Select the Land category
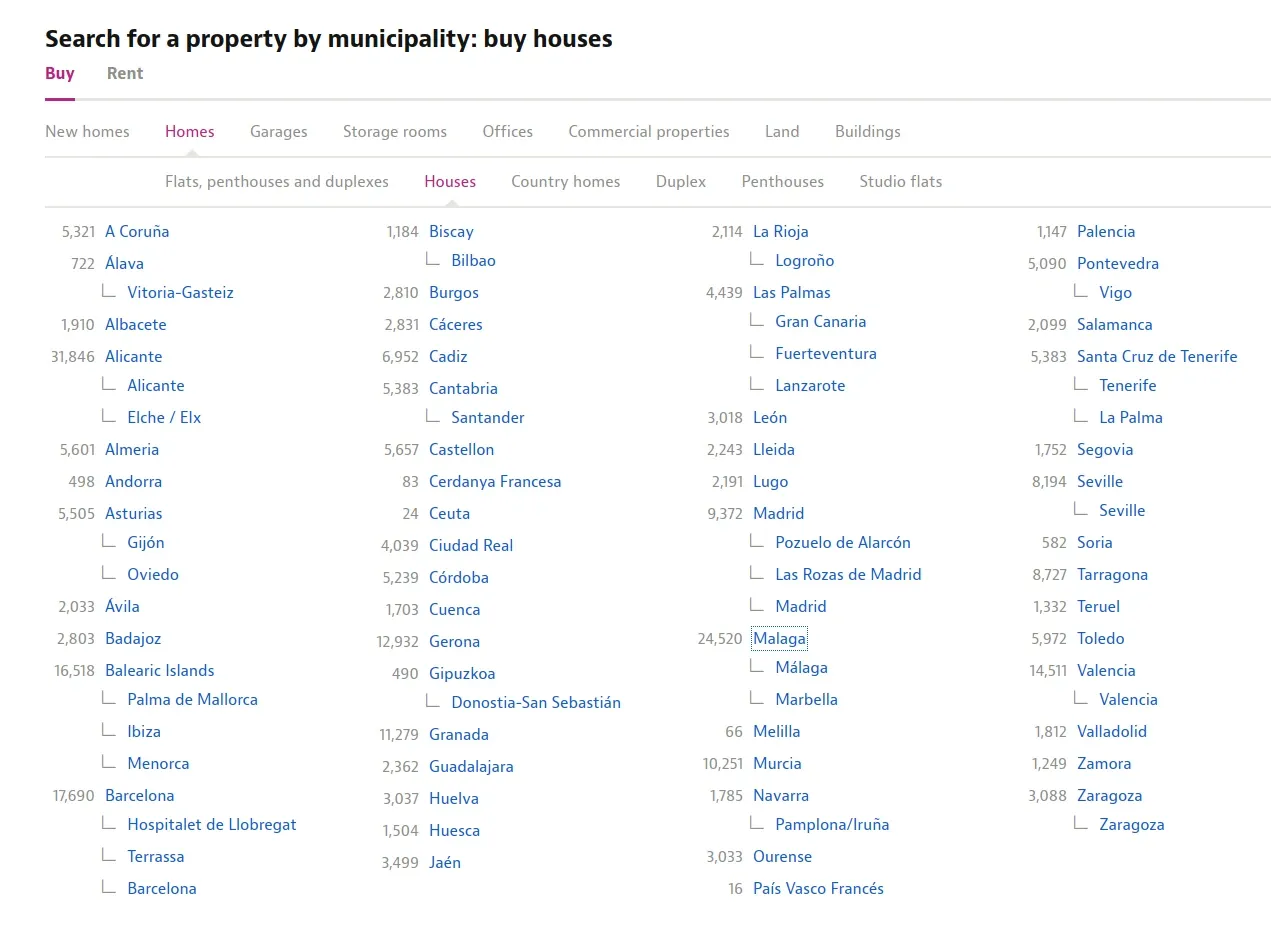Screen dimensions: 1271x936 pyautogui.click(x=782, y=131)
